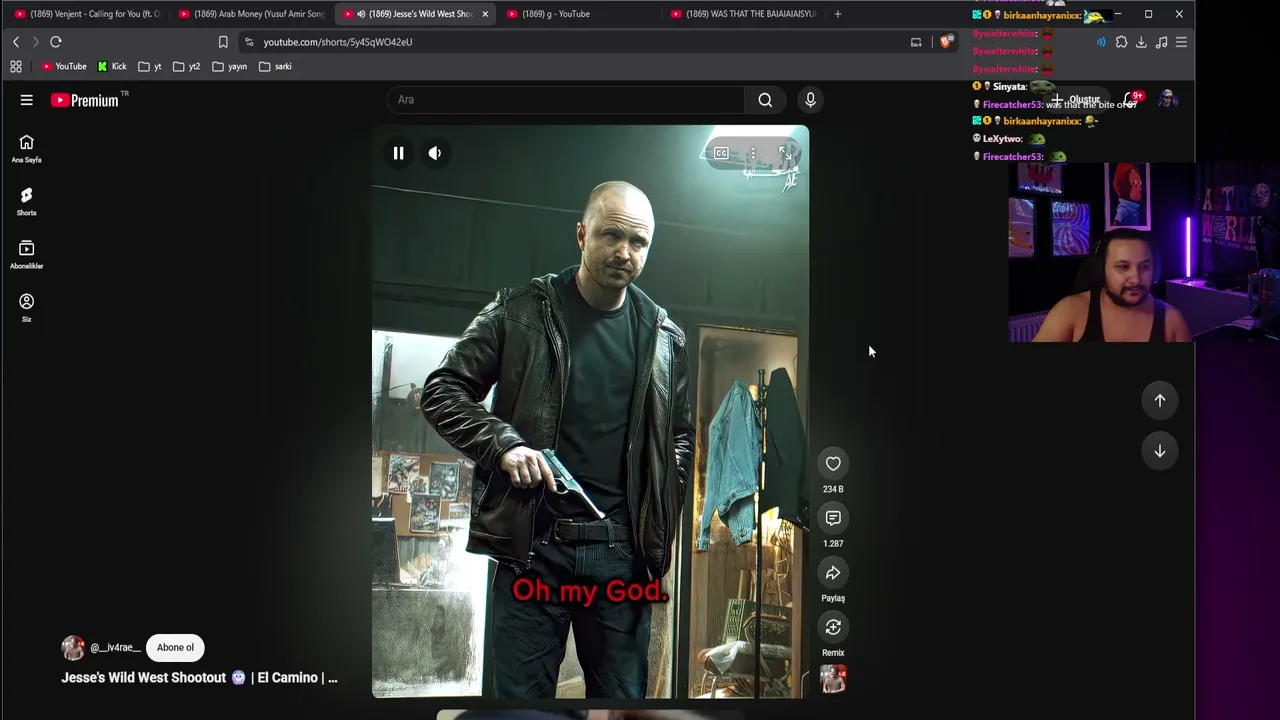Open a new browser tab
Viewport: 1280px width, 720px height.
click(837, 14)
